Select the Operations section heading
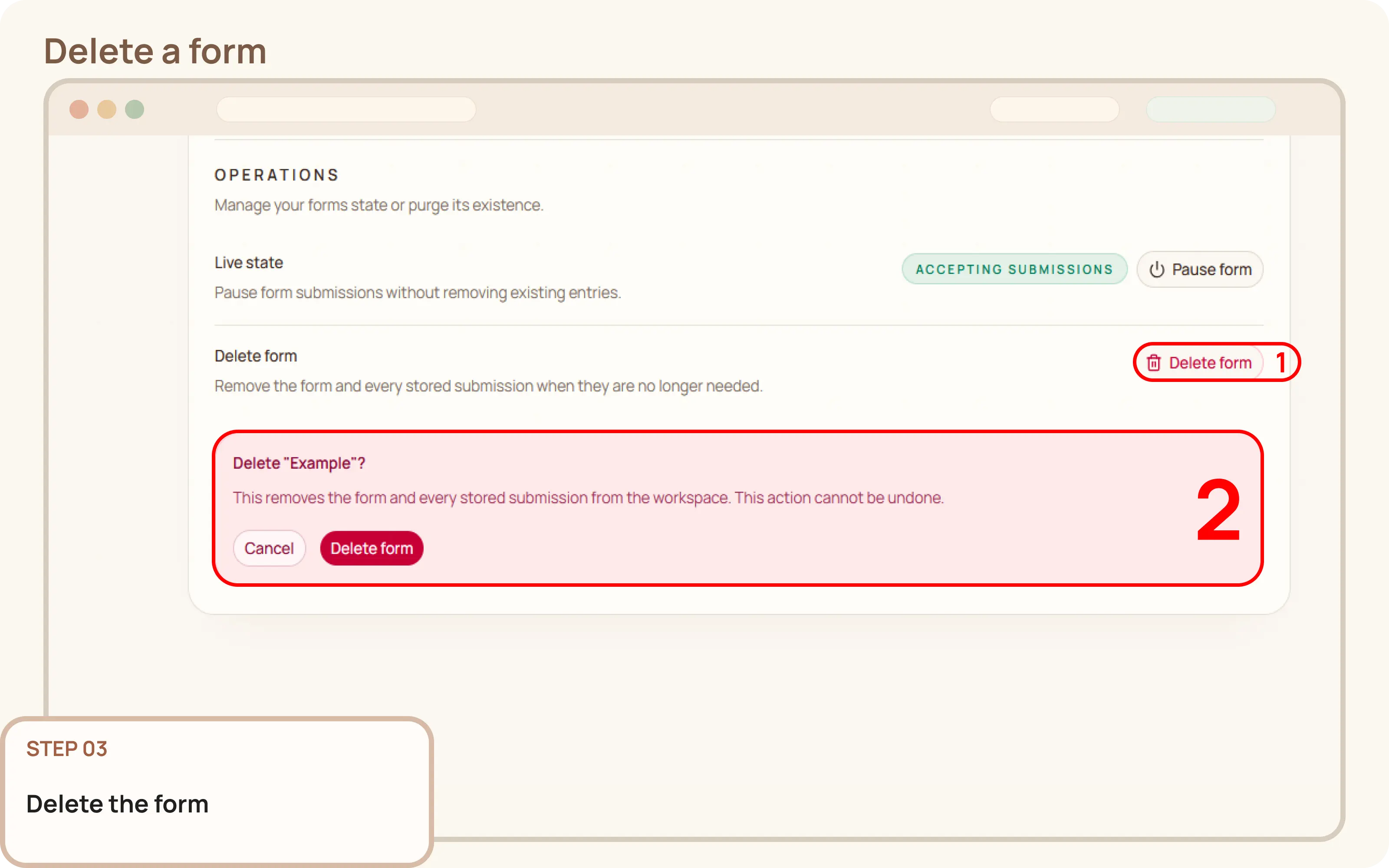The width and height of the screenshot is (1389, 868). (x=276, y=174)
